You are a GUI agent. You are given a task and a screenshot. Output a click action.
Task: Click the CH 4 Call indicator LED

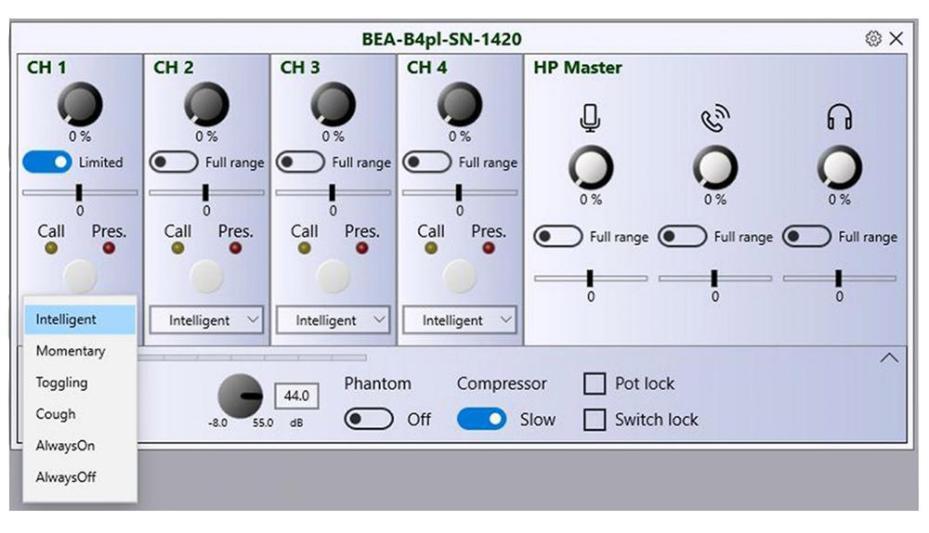(x=431, y=248)
